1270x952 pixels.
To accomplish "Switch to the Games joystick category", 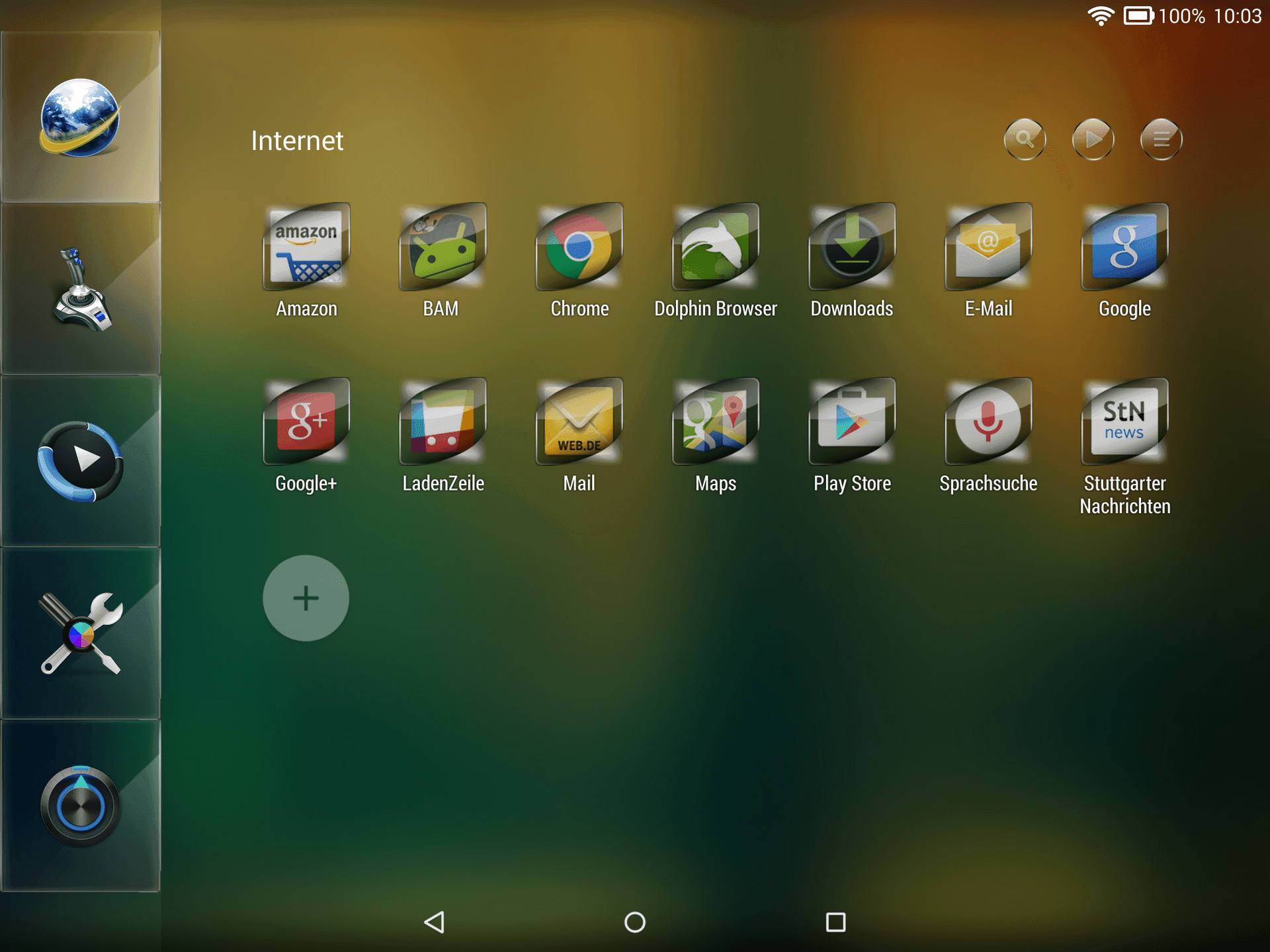I will [x=80, y=289].
